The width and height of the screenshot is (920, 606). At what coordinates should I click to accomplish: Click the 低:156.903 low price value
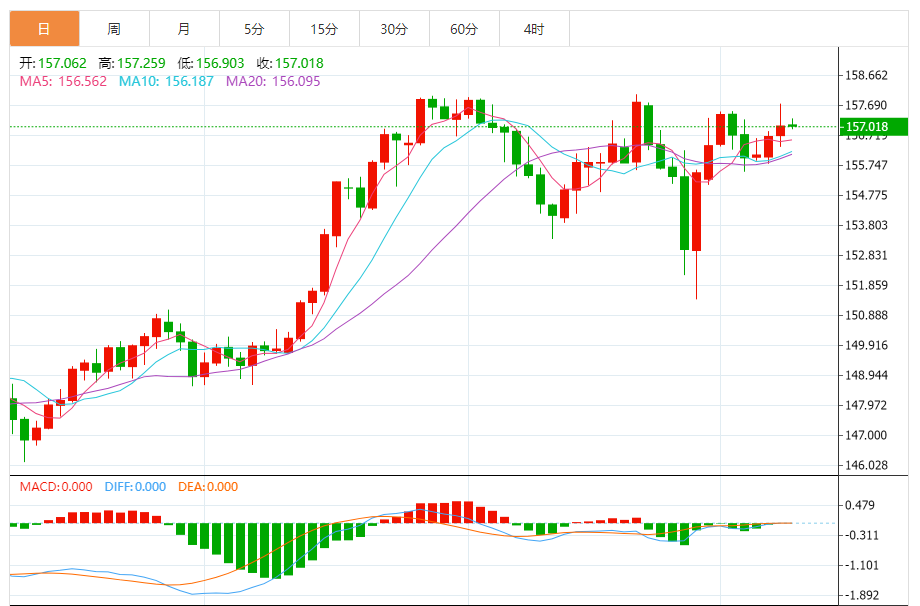click(x=211, y=63)
